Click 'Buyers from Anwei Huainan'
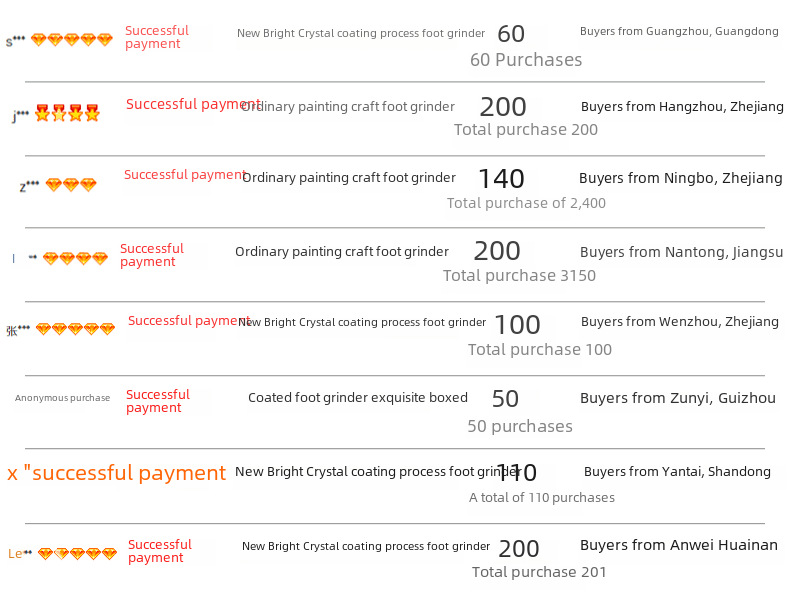 point(678,545)
